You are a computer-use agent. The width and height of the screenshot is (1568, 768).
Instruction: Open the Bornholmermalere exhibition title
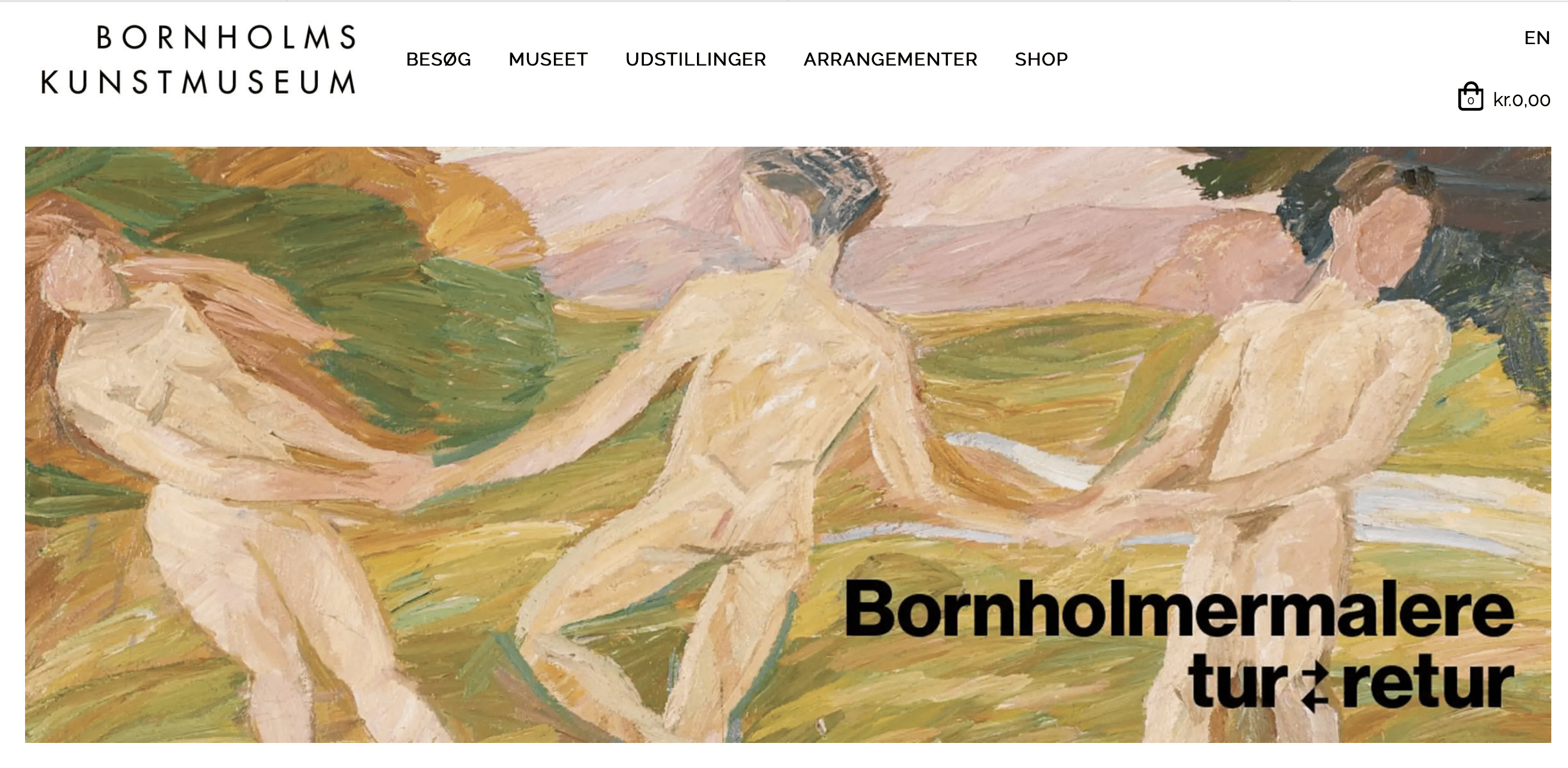tap(1179, 609)
